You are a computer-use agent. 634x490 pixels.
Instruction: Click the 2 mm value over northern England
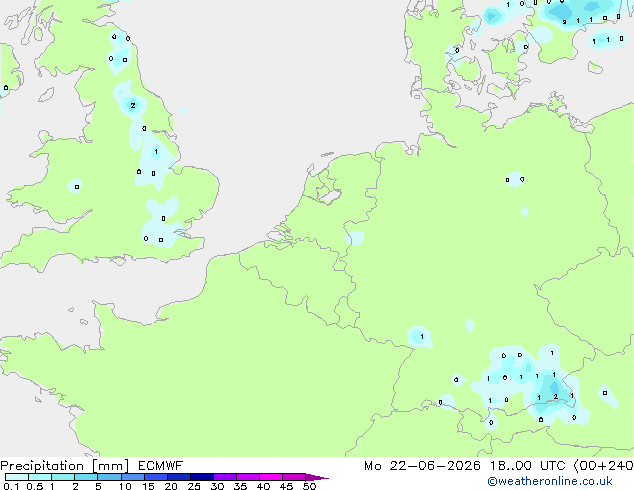(133, 106)
